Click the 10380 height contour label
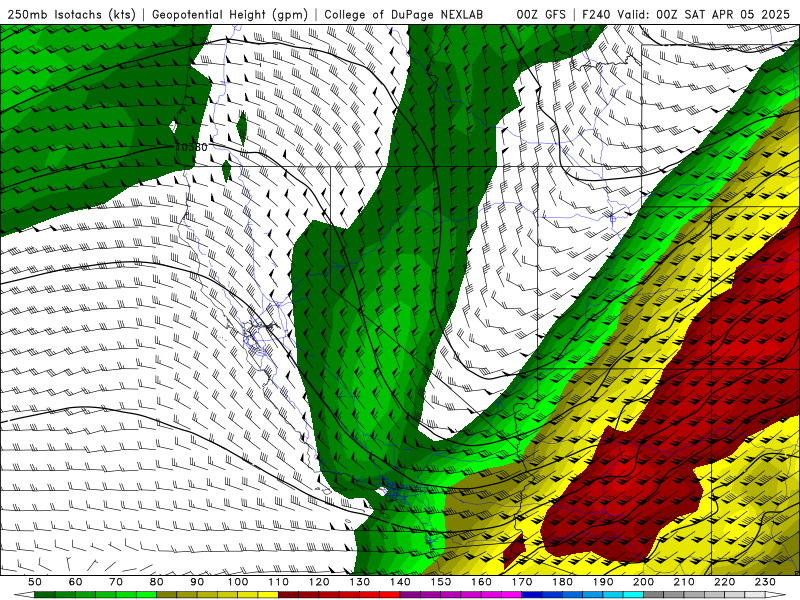Screen dimensions: 800x600 point(191,147)
